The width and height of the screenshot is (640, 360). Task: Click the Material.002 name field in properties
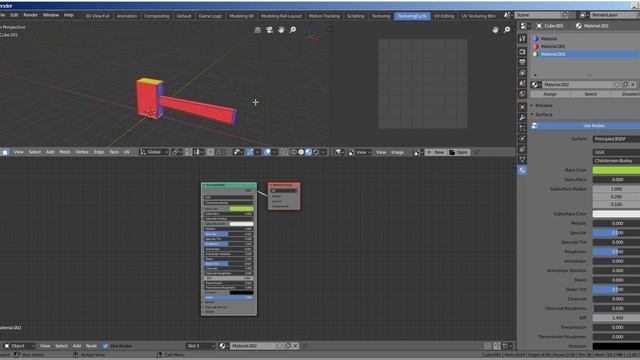pos(577,84)
